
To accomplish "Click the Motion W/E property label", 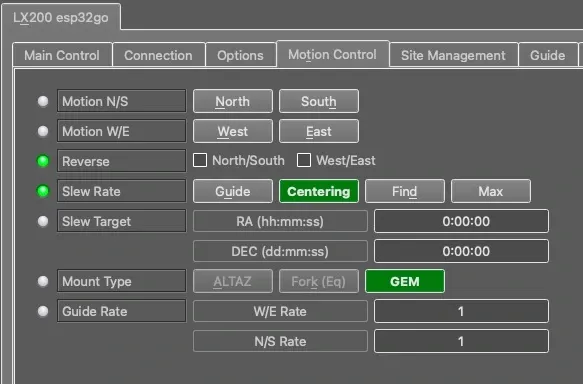I will coord(122,131).
